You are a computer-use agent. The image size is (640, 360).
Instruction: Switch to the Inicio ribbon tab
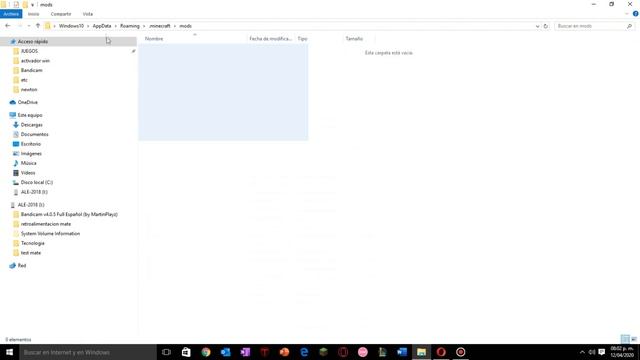click(x=33, y=14)
